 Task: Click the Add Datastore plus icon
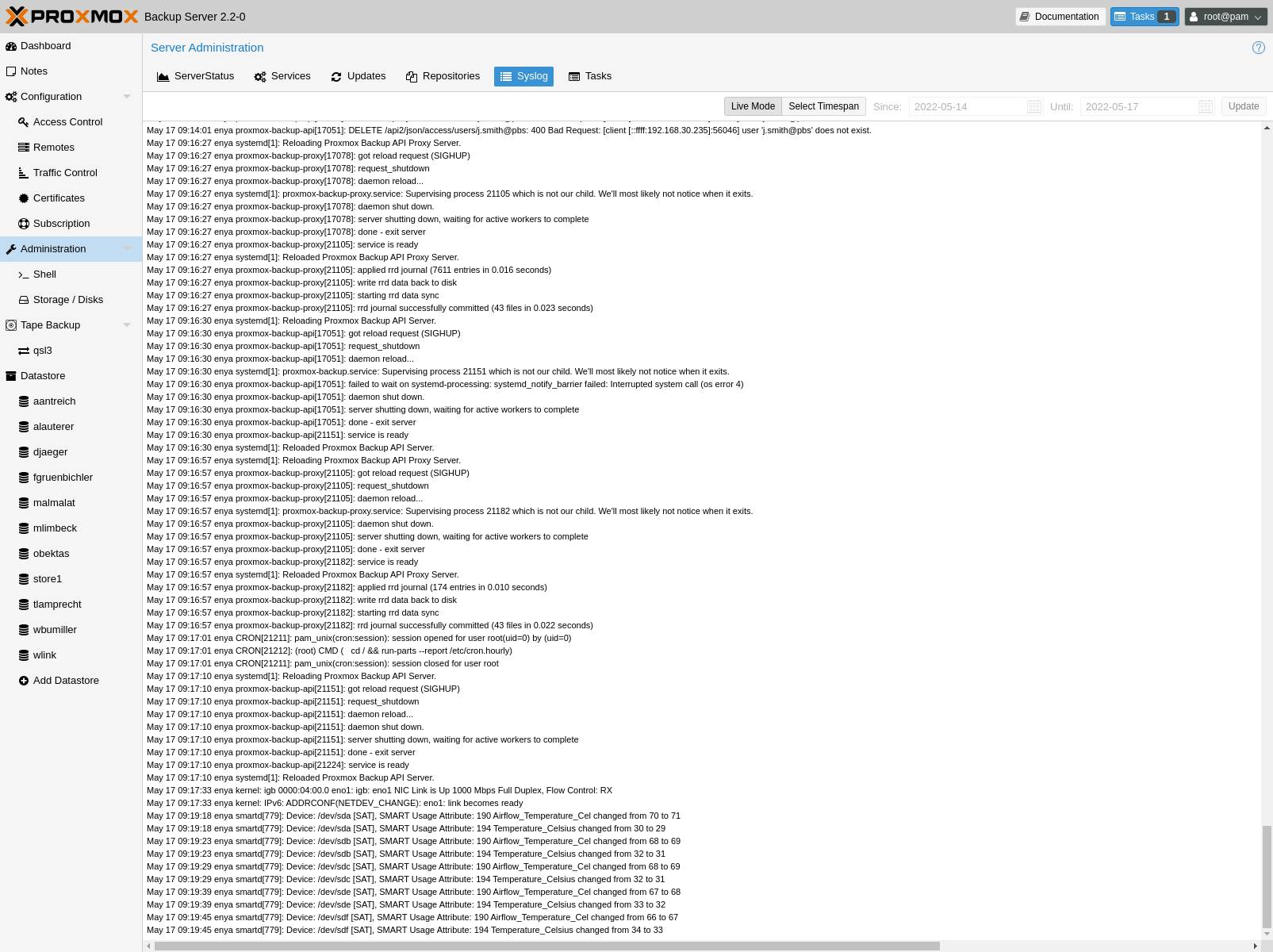coord(24,681)
